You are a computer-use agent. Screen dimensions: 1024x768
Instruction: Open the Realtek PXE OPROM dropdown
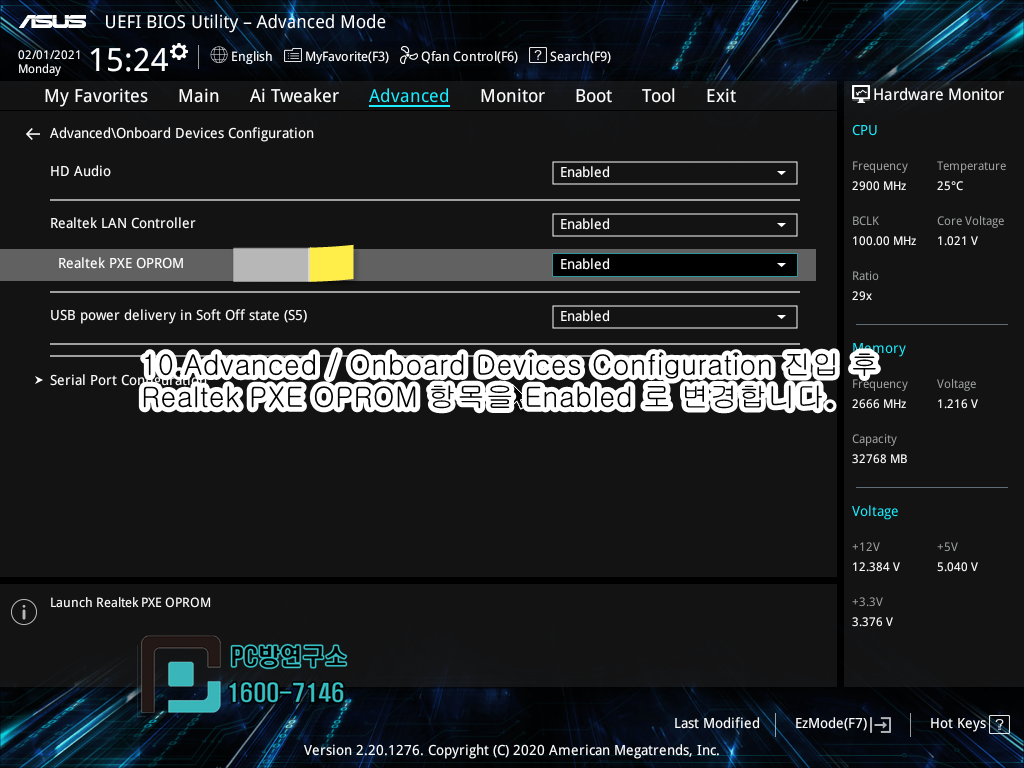[675, 264]
